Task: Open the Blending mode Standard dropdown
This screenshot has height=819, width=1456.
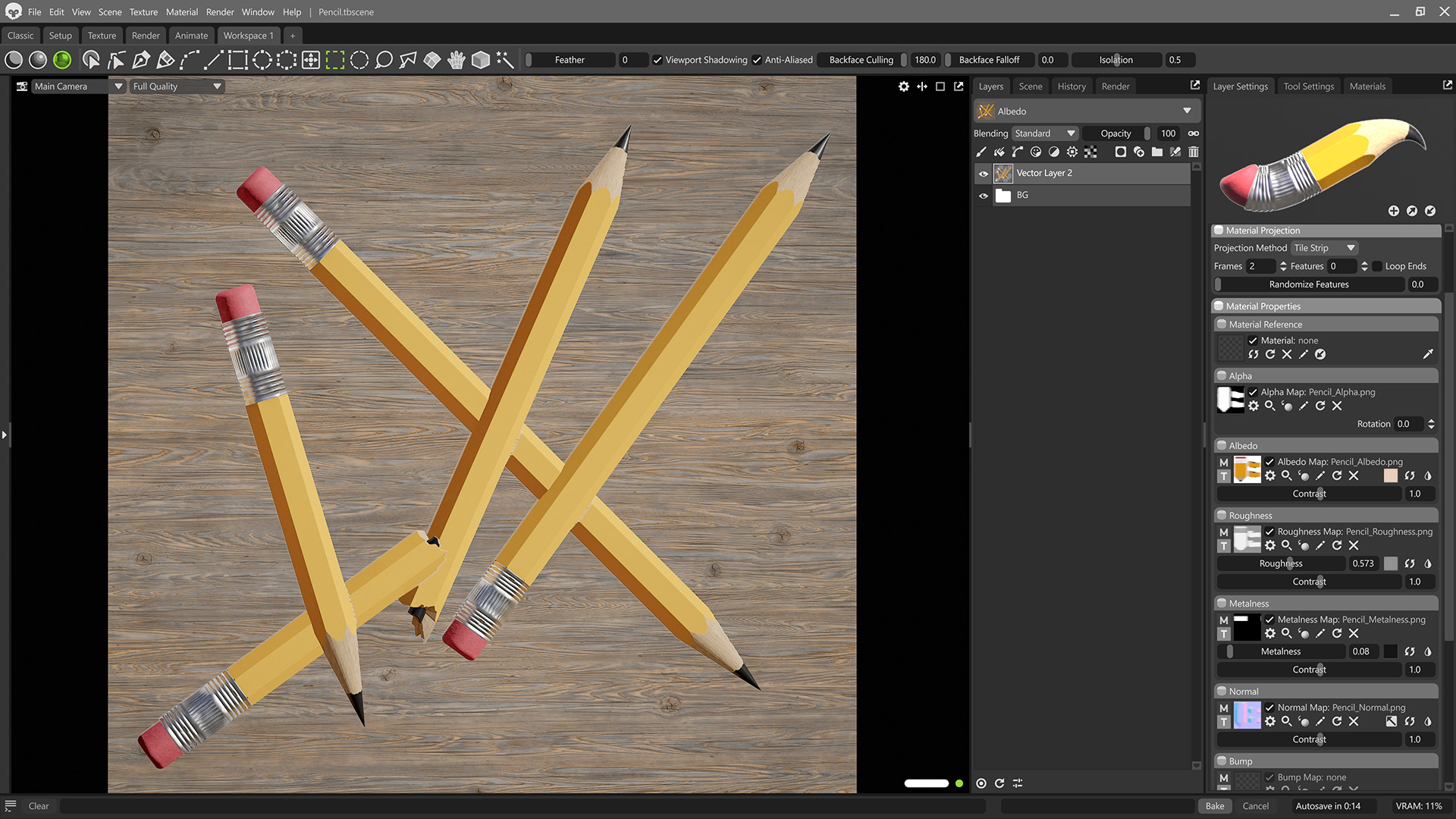Action: point(1045,133)
